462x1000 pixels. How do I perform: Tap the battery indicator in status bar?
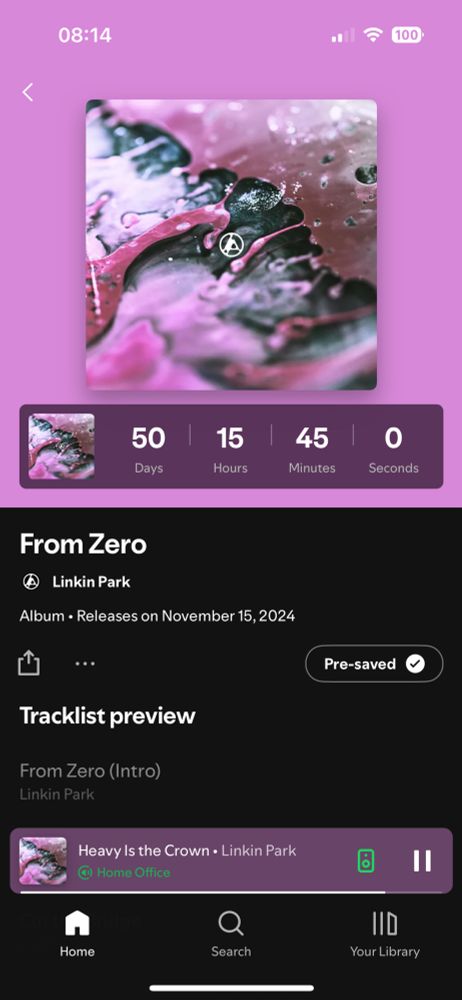click(407, 35)
